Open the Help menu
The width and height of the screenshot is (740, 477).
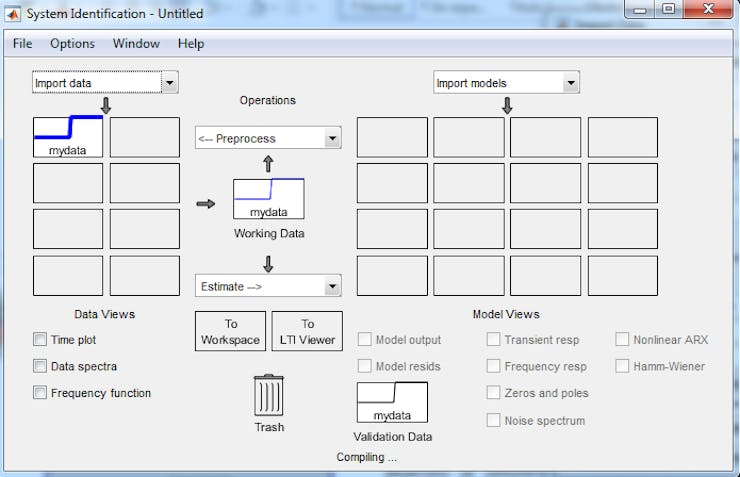pyautogui.click(x=190, y=44)
